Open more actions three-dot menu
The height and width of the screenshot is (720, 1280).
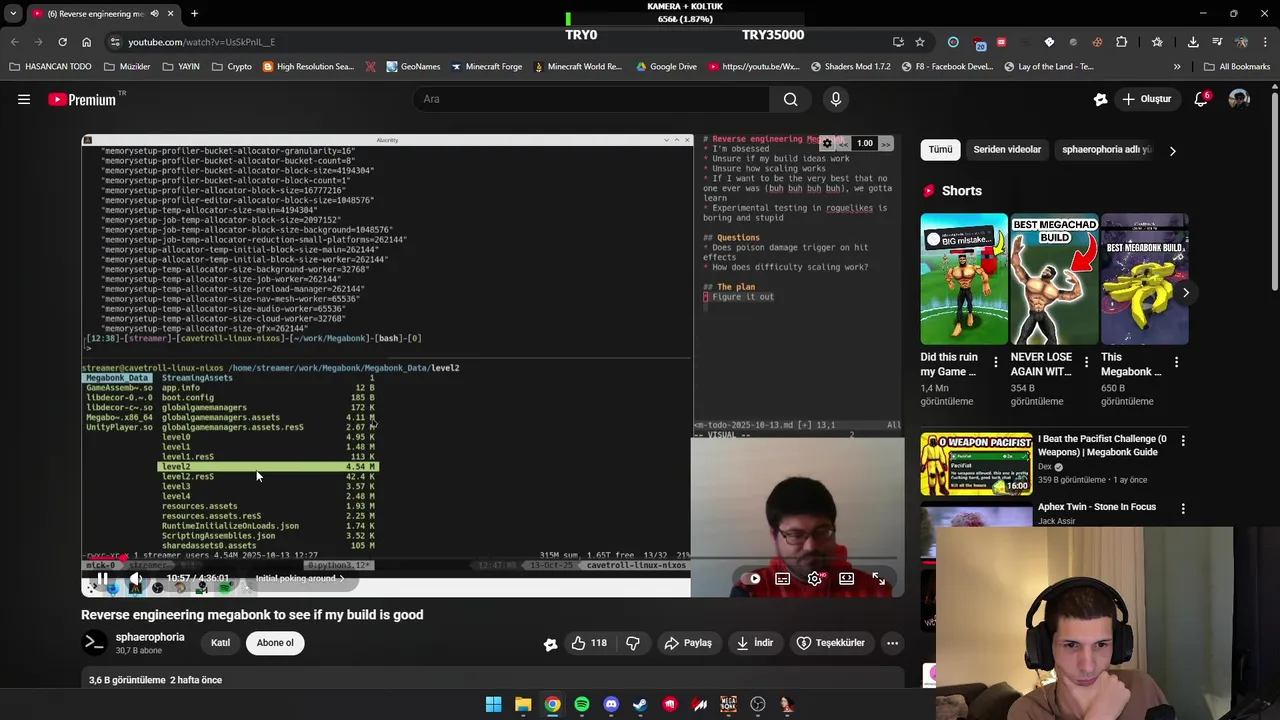[892, 643]
